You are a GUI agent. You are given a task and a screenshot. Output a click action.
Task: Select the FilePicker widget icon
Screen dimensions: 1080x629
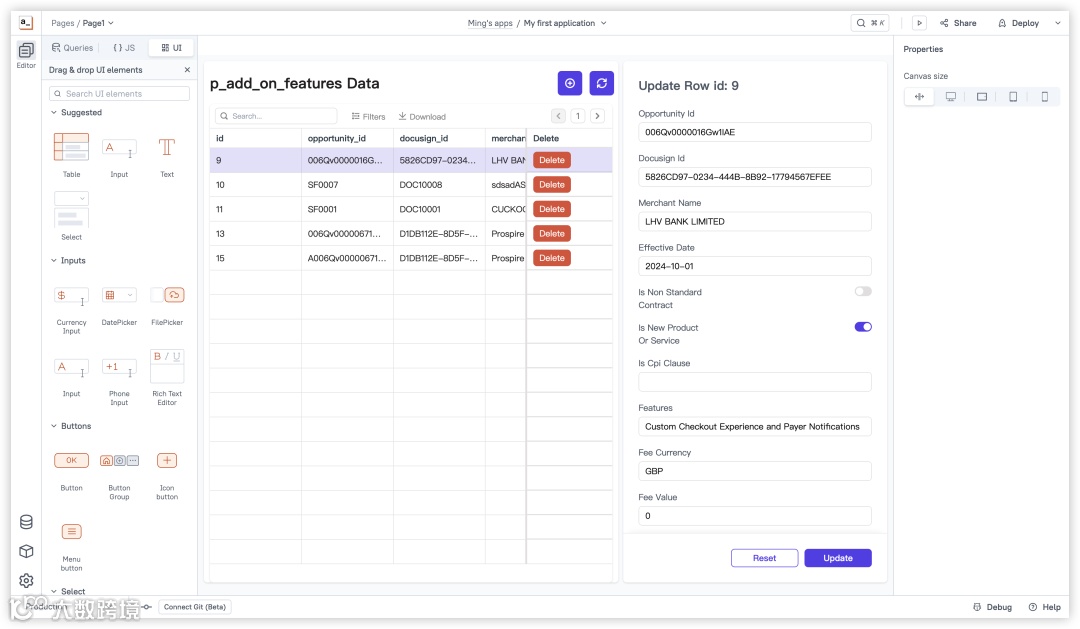(x=167, y=296)
